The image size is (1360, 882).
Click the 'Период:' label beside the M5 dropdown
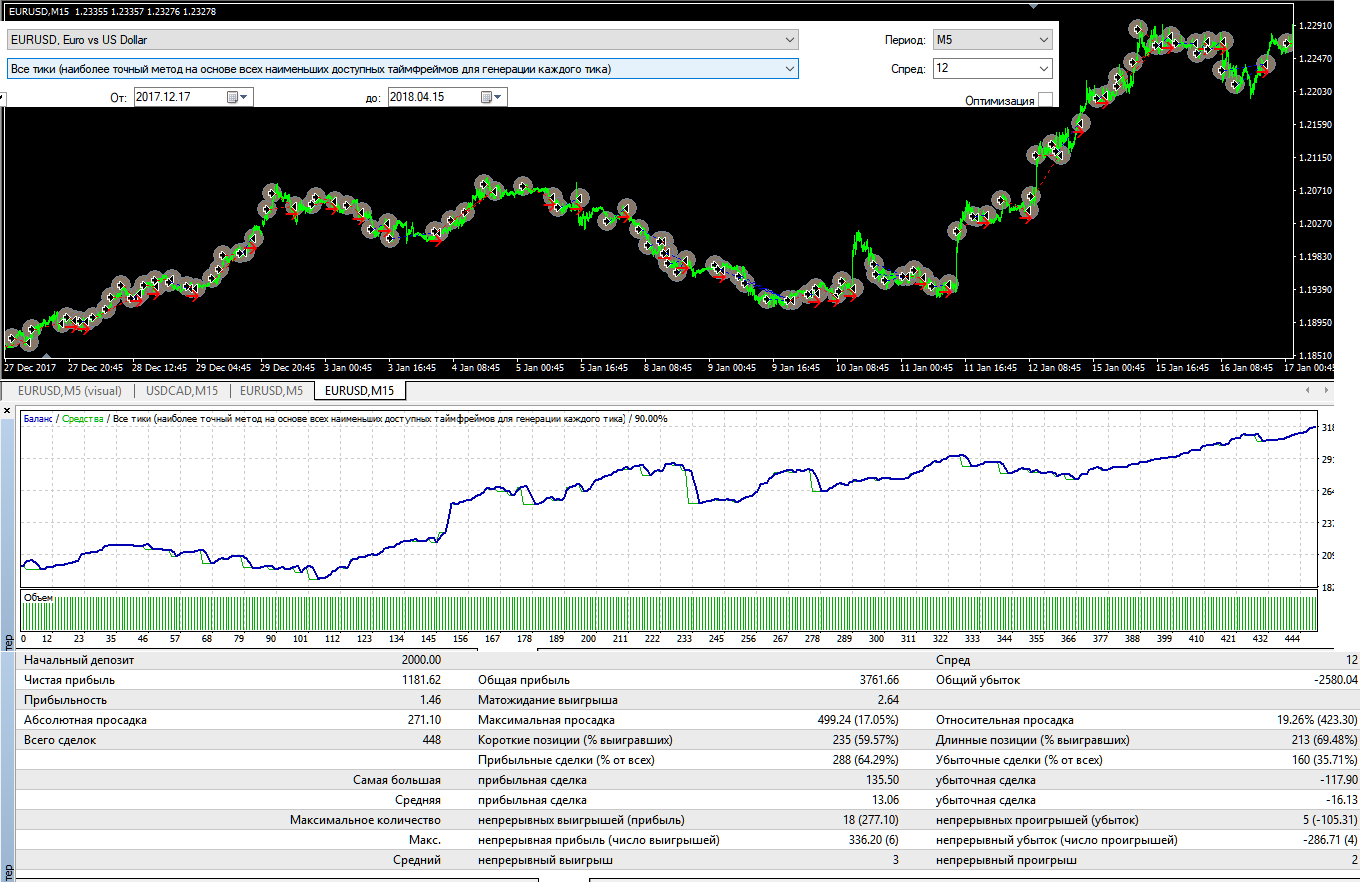coord(905,40)
